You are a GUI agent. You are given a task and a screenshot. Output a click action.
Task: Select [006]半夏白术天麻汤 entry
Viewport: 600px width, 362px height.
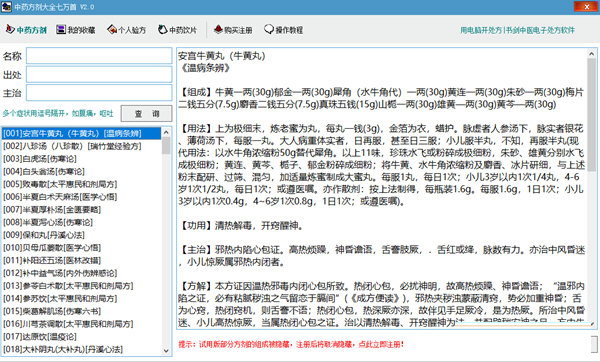point(81,197)
